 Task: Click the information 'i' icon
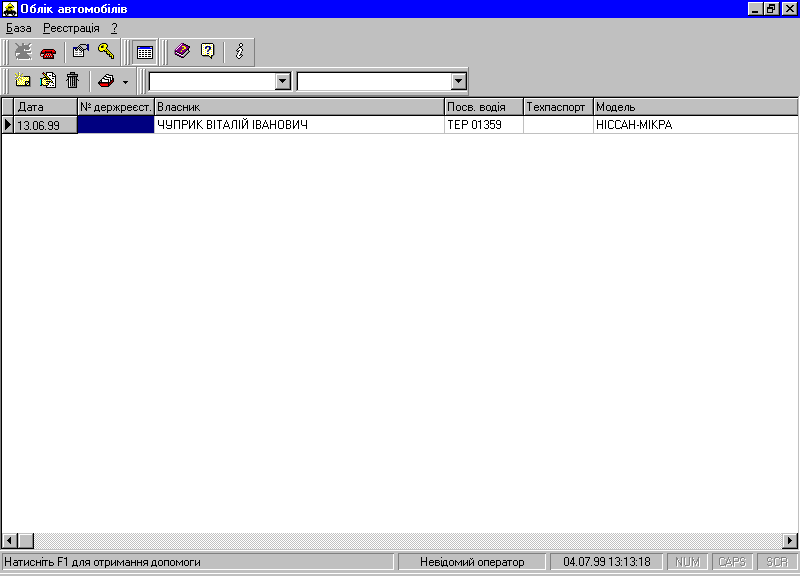pos(239,52)
